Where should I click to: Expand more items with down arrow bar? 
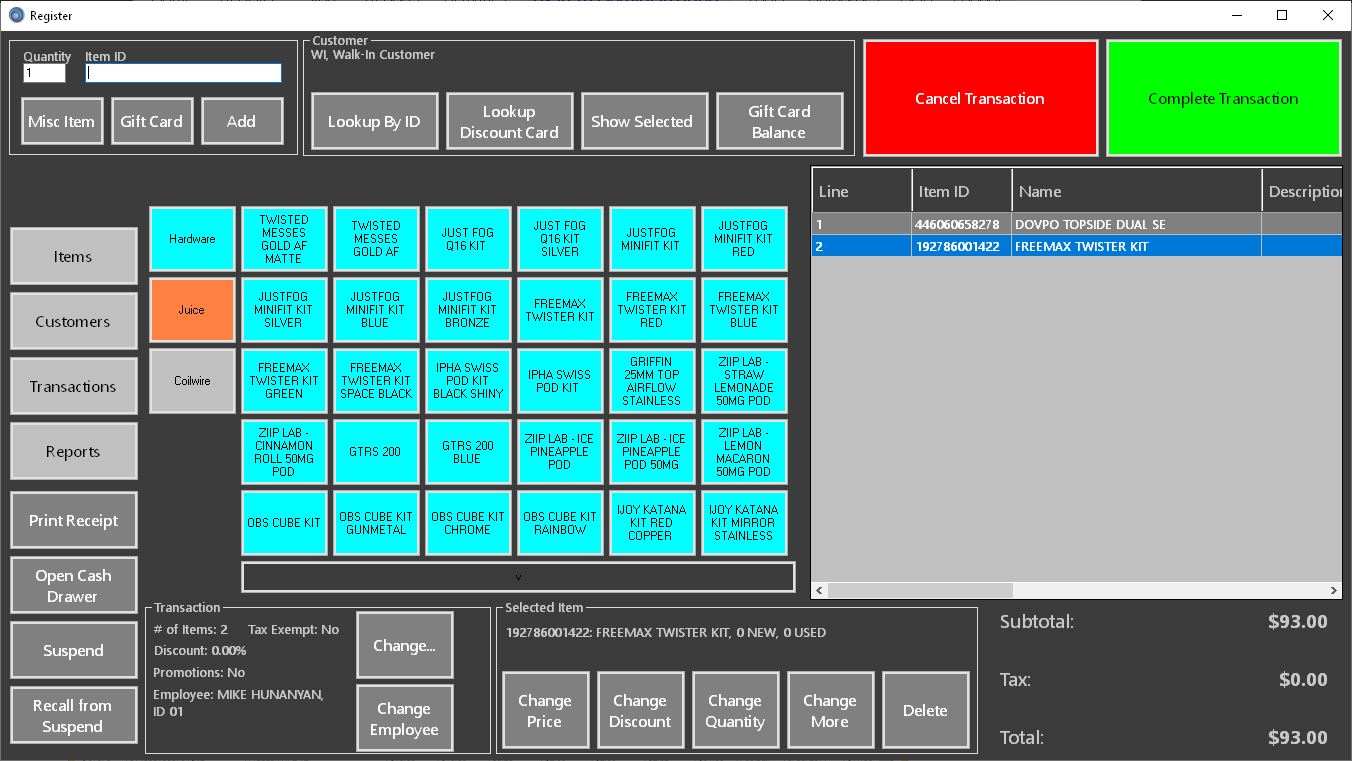point(518,577)
